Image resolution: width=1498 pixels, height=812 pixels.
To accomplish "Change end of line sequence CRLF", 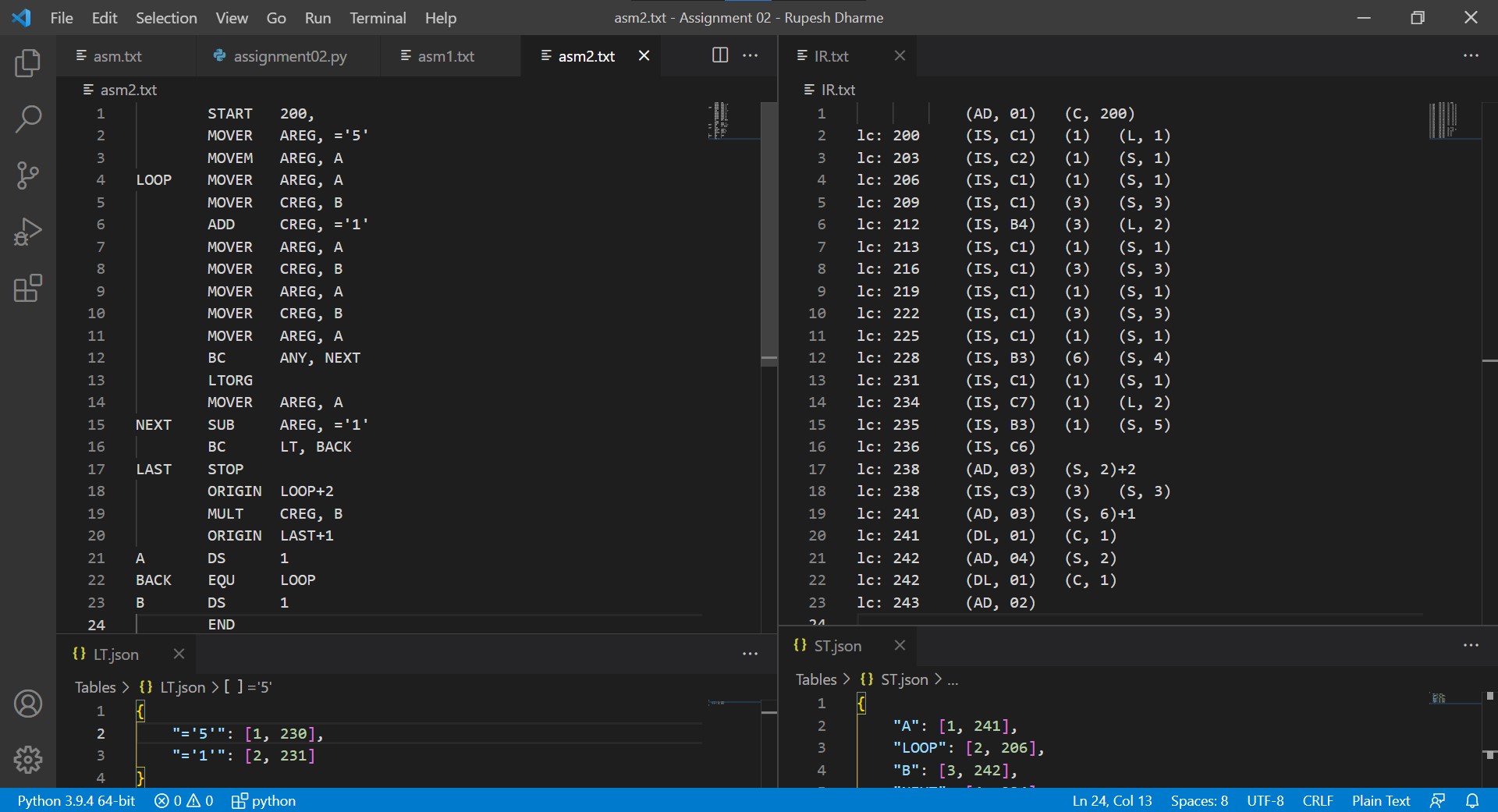I will (x=1318, y=801).
